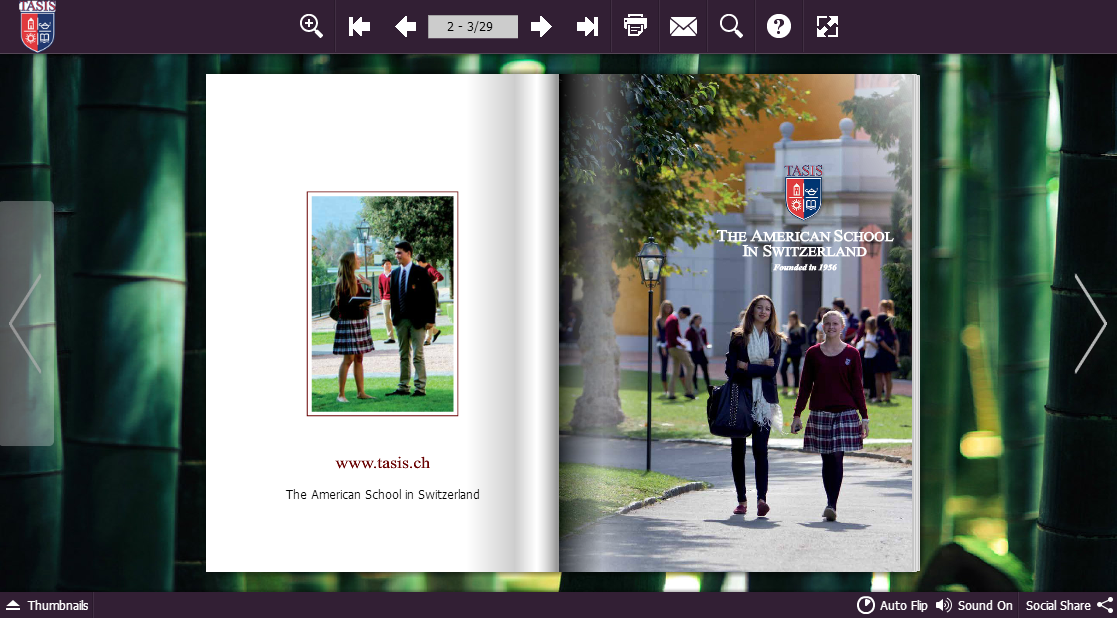Toggle Sound On
This screenshot has height=619, width=1117.
pos(974,605)
